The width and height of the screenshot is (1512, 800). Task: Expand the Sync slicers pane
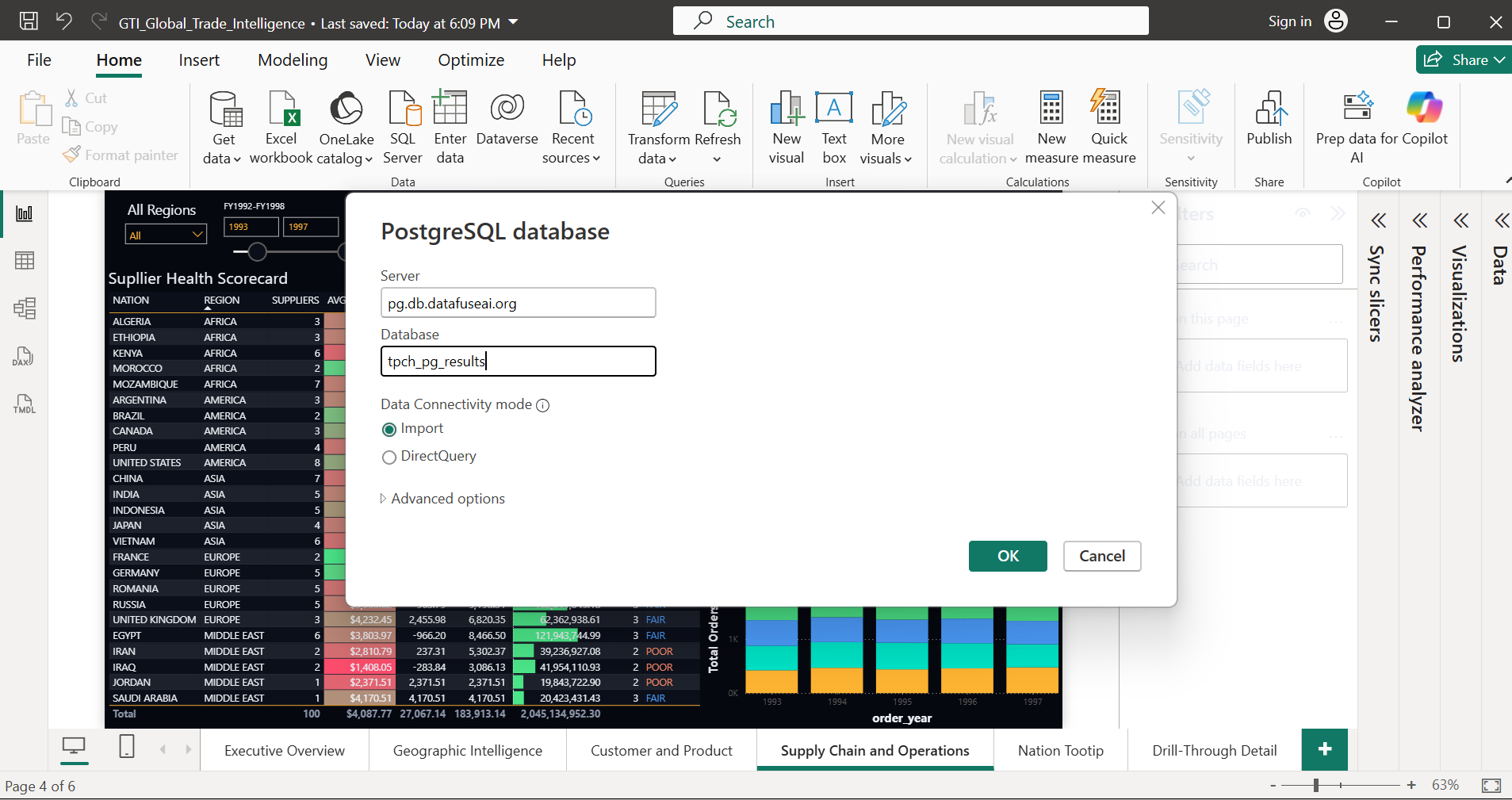[1379, 220]
